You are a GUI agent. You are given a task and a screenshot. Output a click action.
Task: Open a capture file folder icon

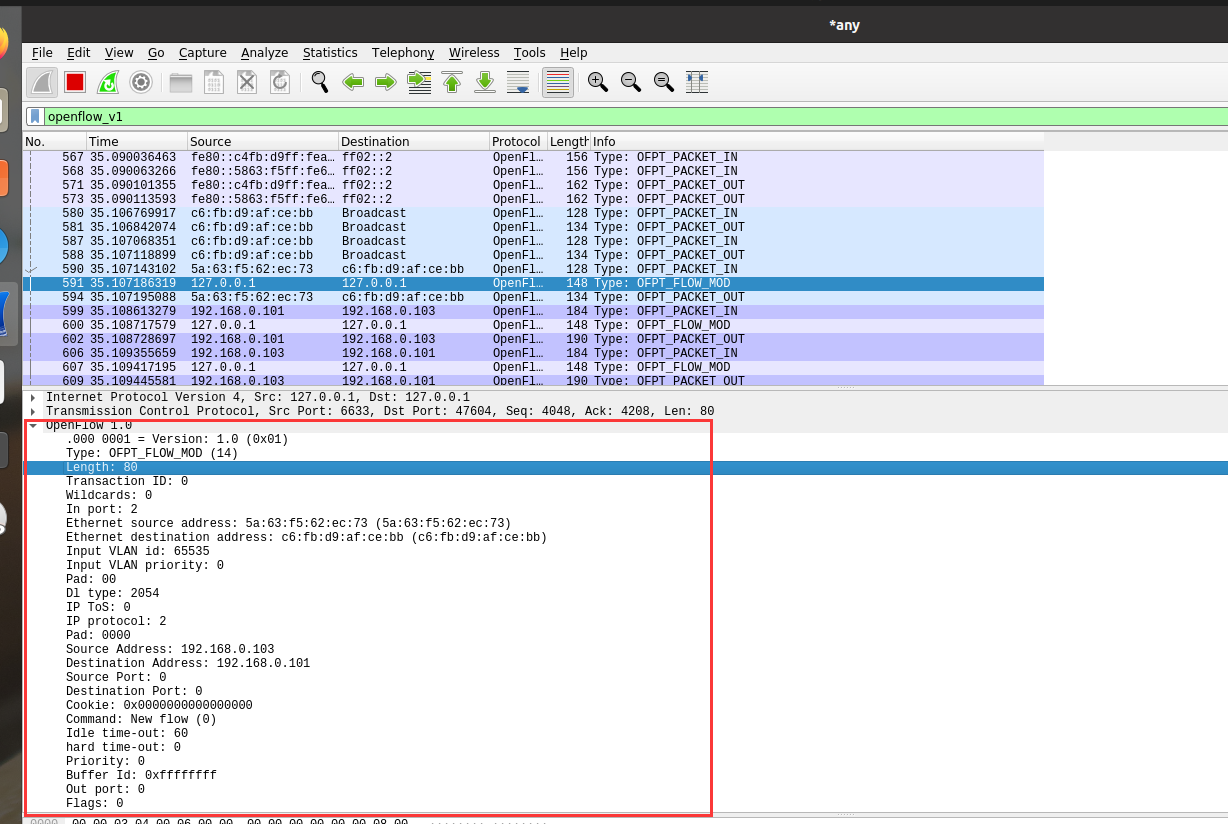(181, 82)
